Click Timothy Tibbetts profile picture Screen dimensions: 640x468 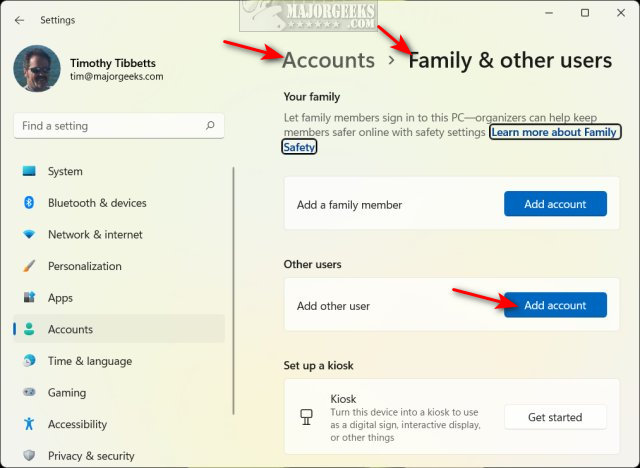click(x=37, y=68)
